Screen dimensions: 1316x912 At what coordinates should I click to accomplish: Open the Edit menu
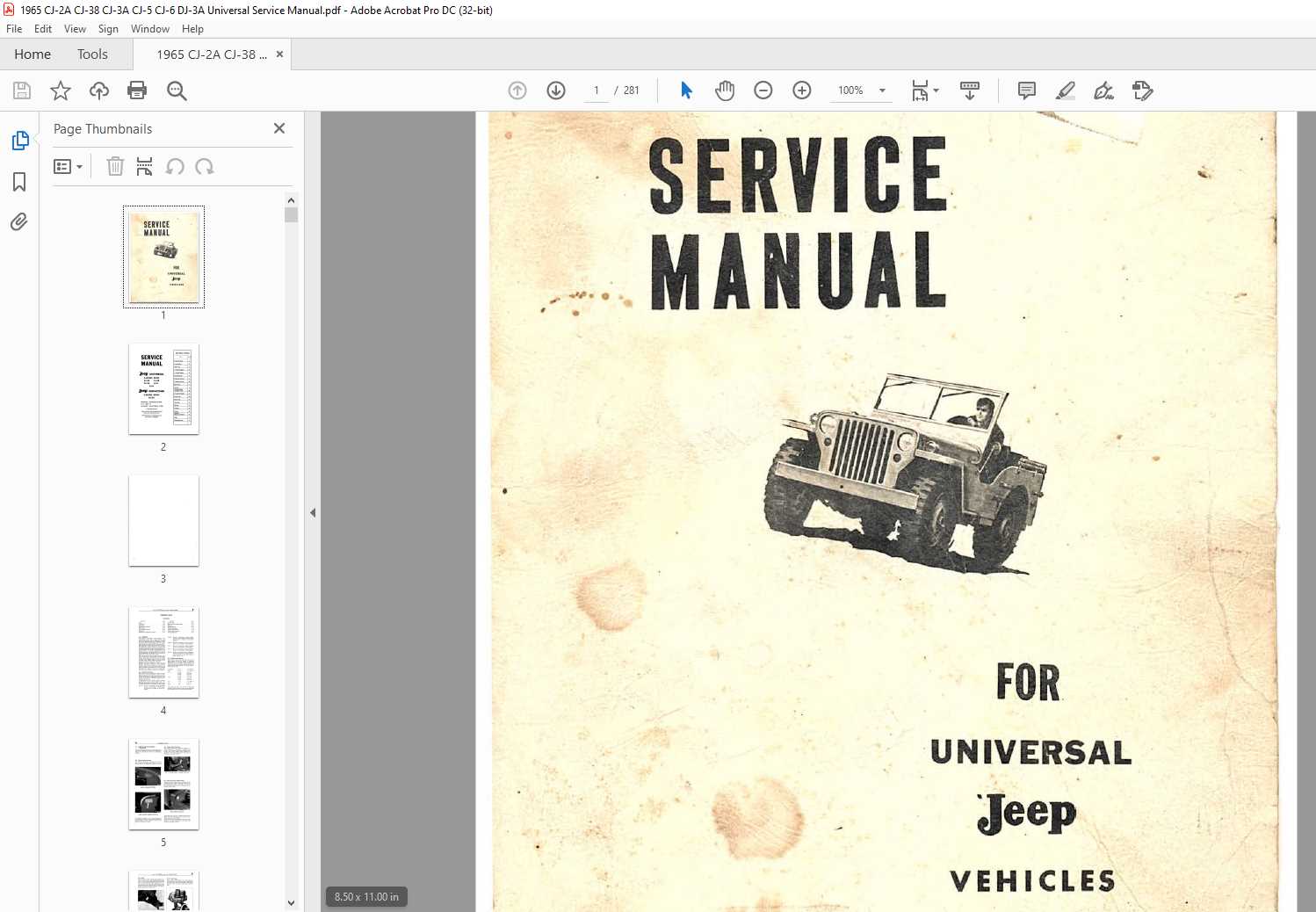(x=43, y=29)
